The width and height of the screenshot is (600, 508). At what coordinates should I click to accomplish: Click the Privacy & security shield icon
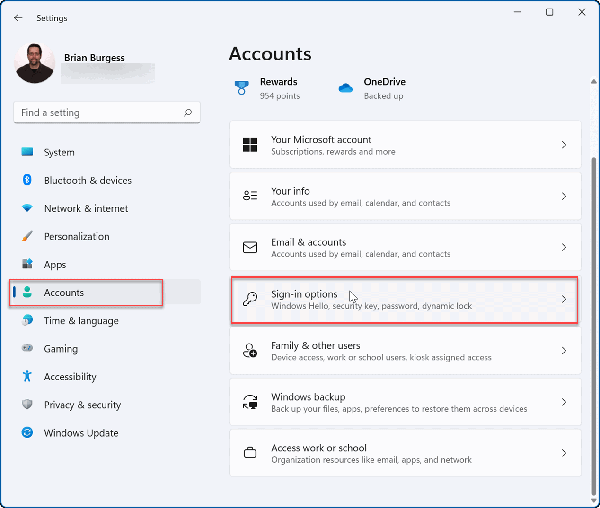27,404
